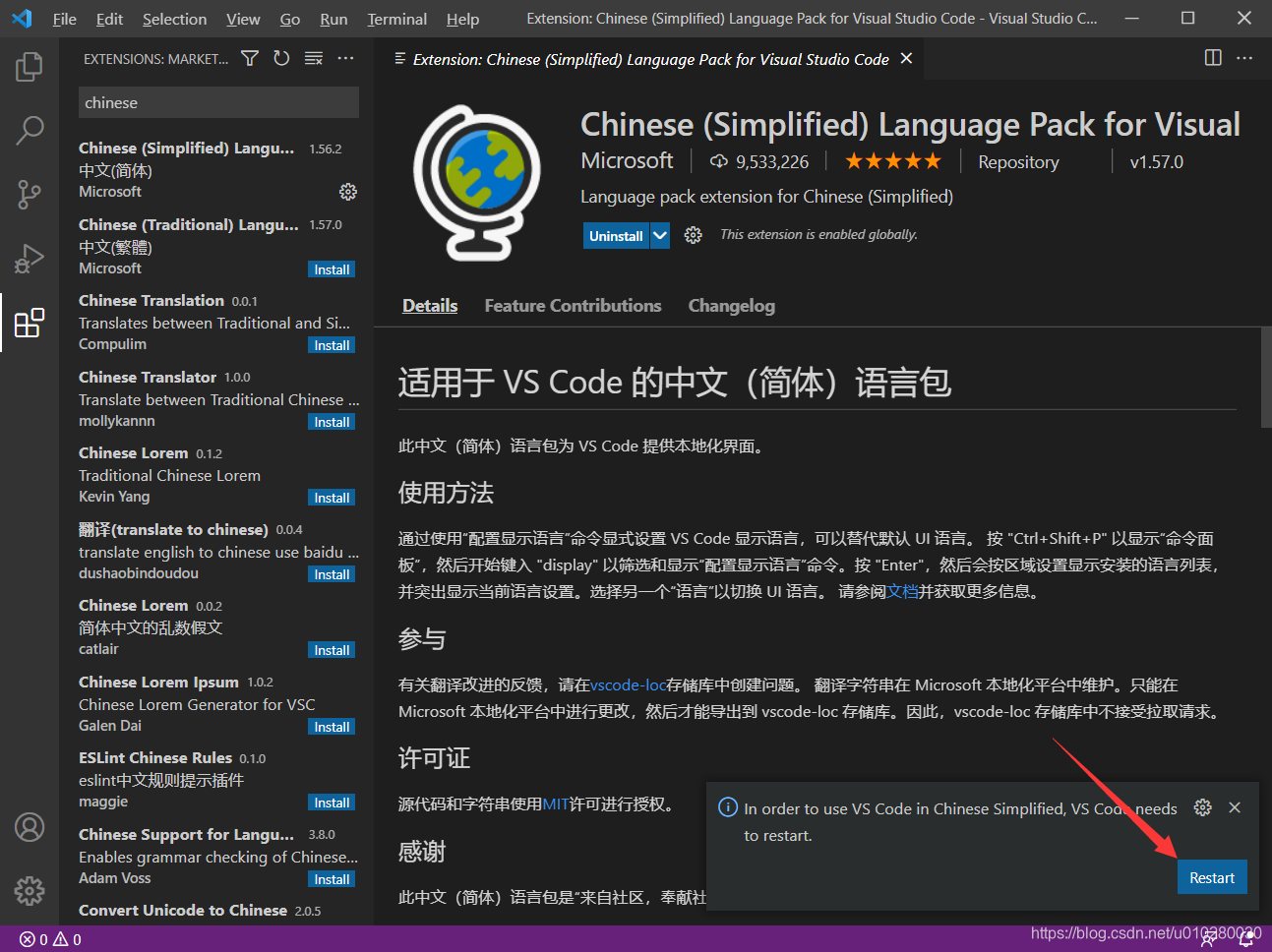Install Chinese Translator by mollykannn
1272x952 pixels.
tap(332, 422)
